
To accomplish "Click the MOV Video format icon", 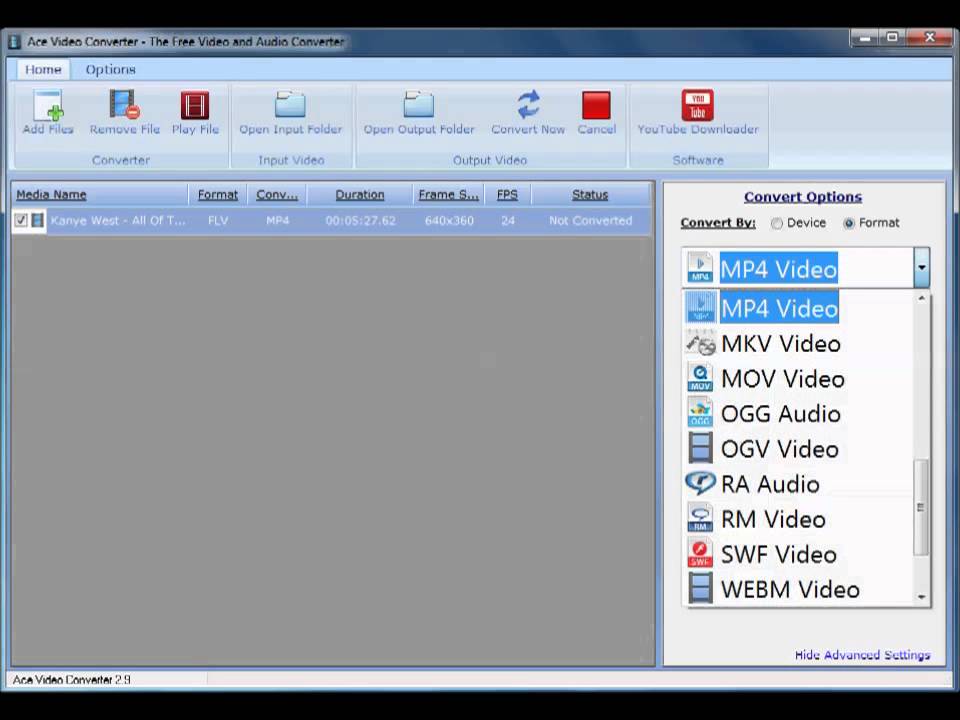I will pos(700,378).
